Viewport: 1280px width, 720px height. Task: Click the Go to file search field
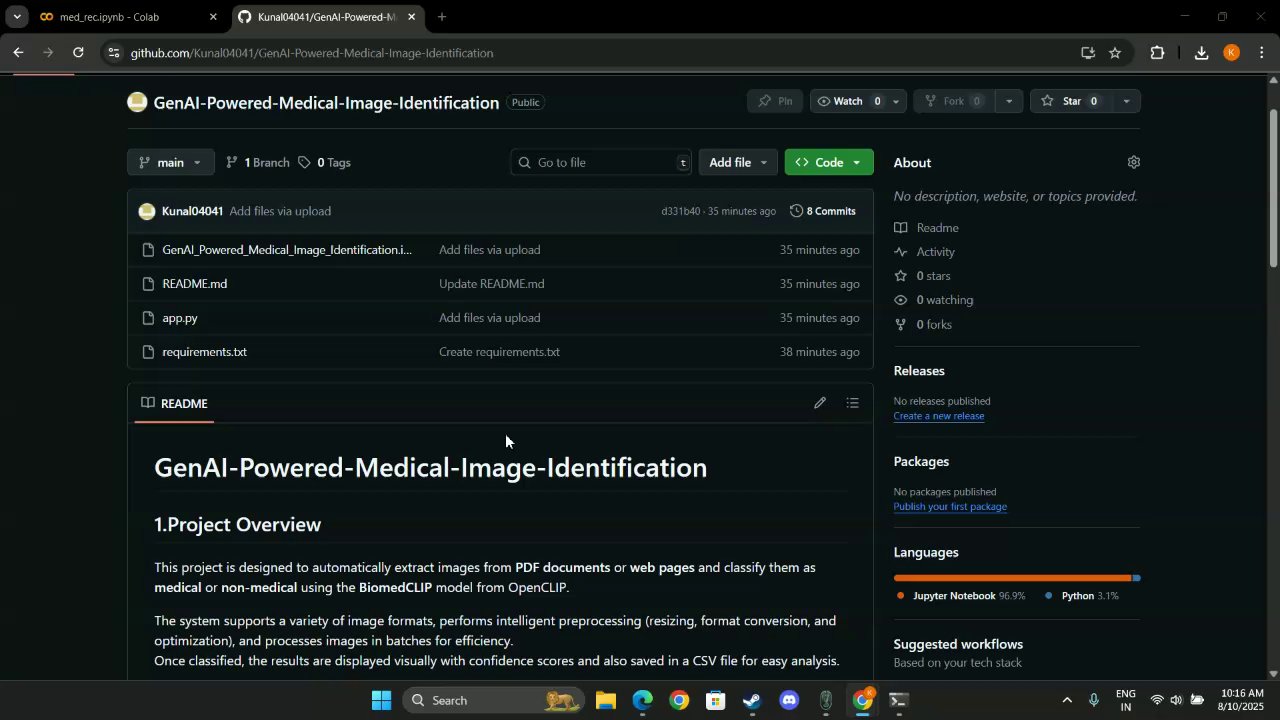pos(601,162)
